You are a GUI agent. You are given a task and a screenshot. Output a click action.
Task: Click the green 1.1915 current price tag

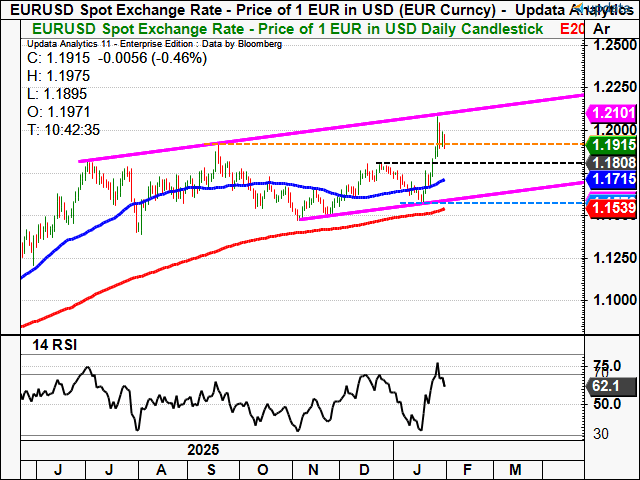[608, 144]
